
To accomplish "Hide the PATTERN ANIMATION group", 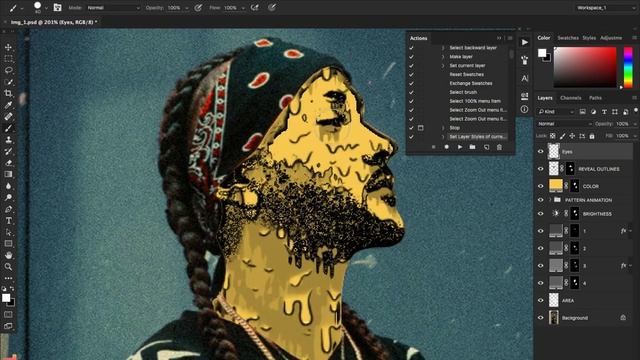I will pos(541,200).
